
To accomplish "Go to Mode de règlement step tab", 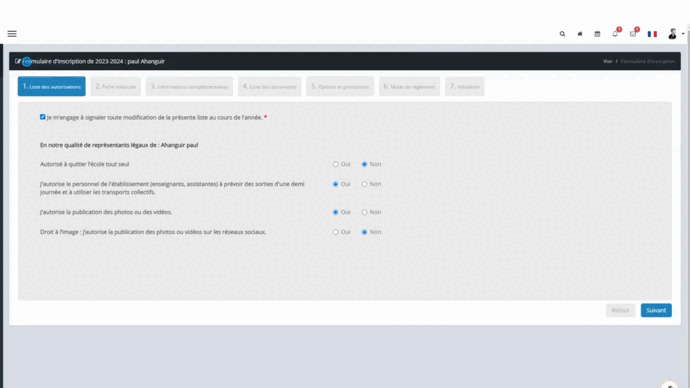I will click(x=409, y=87).
